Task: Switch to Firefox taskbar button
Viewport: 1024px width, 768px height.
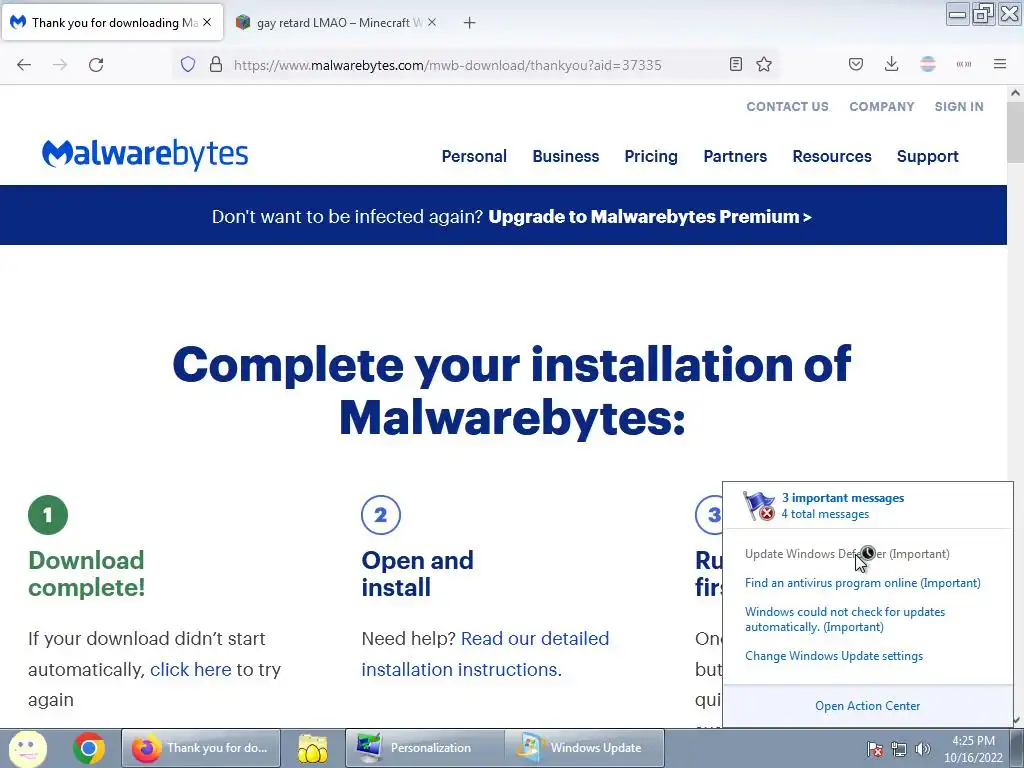Action: [x=201, y=748]
